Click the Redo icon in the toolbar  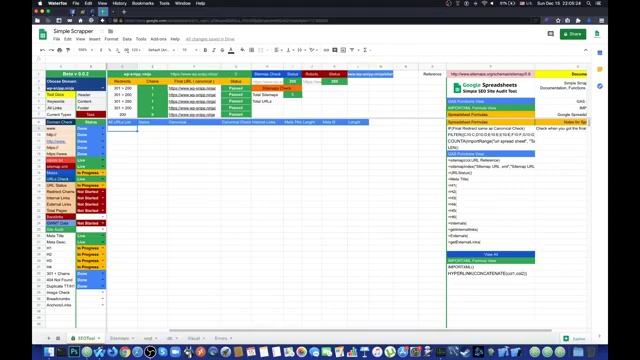(51, 50)
